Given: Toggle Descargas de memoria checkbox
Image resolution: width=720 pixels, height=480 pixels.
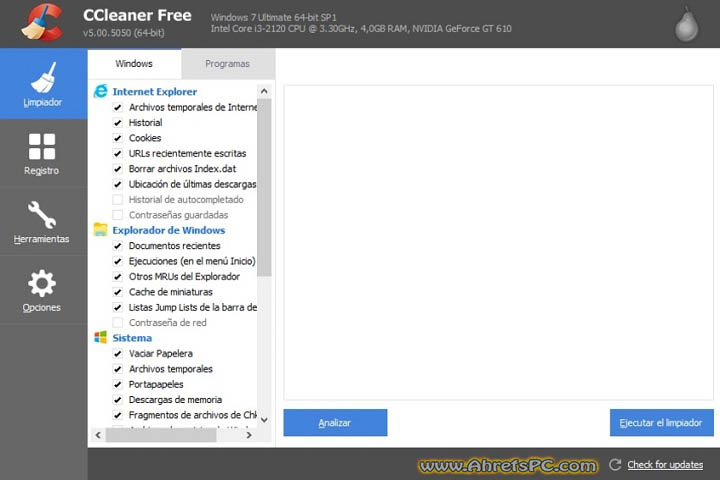Looking at the screenshot, I should 118,400.
